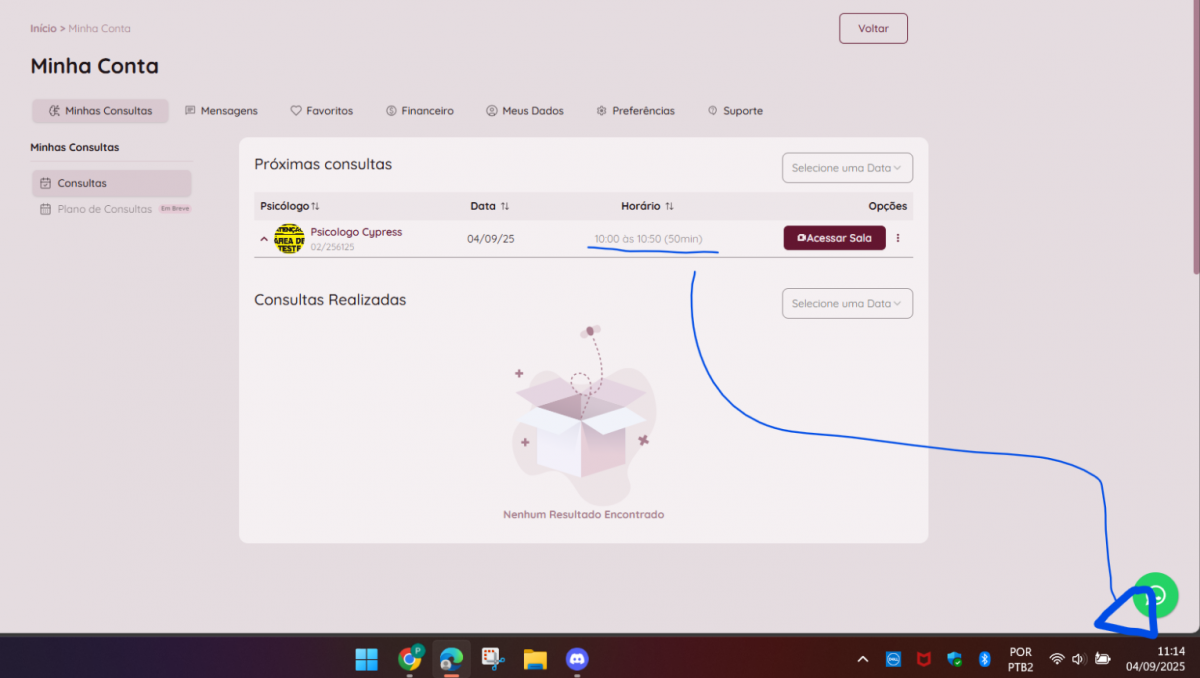Open the Favoritos tab
The width and height of the screenshot is (1200, 678).
[321, 111]
